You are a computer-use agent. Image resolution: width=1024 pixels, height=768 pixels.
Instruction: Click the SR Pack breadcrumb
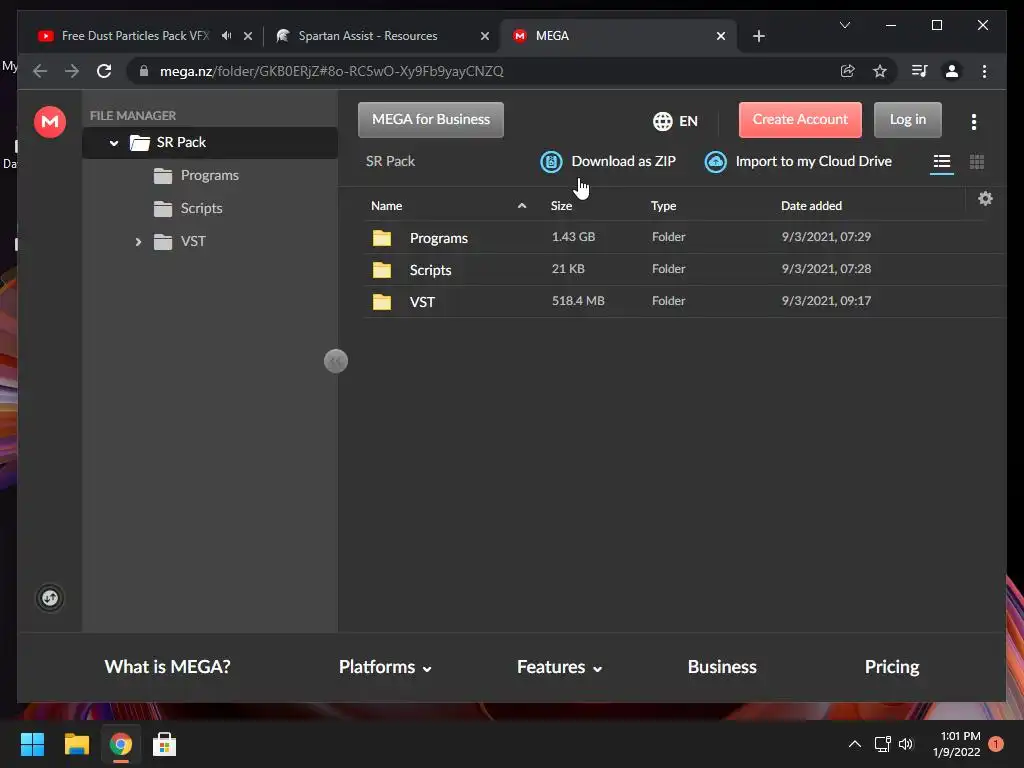390,161
